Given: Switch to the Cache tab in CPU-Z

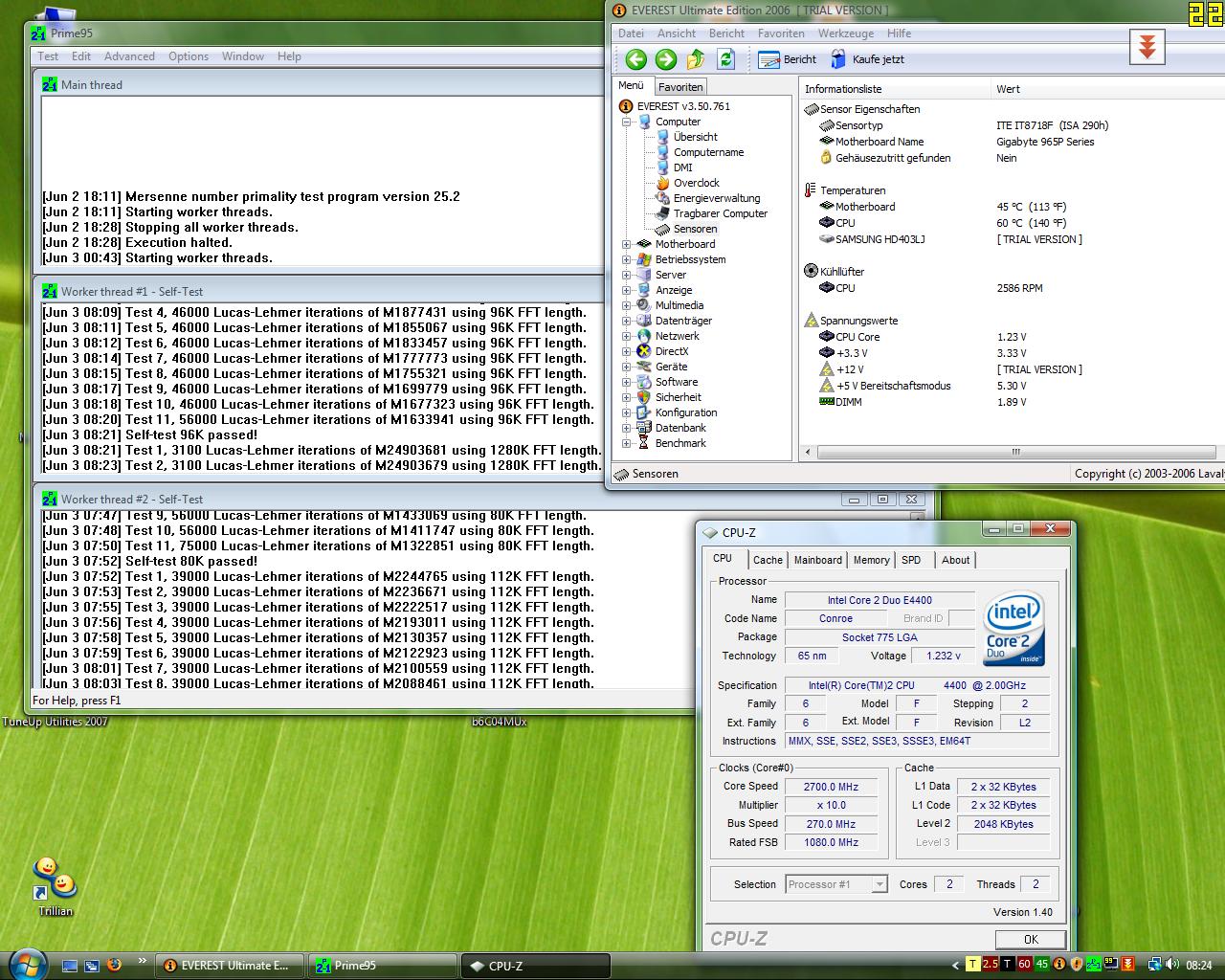Looking at the screenshot, I should (768, 561).
